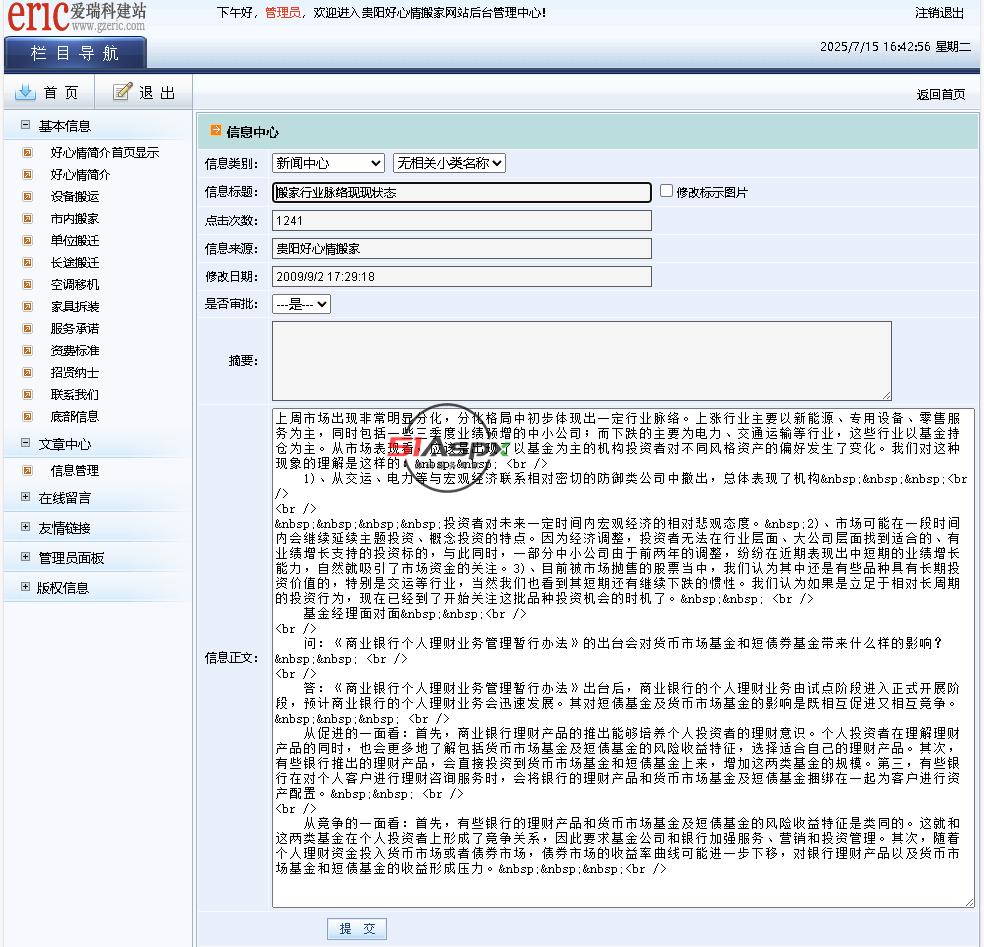This screenshot has width=984, height=947.
Task: Click inside the 信息正文 body textarea
Action: [x=623, y=658]
